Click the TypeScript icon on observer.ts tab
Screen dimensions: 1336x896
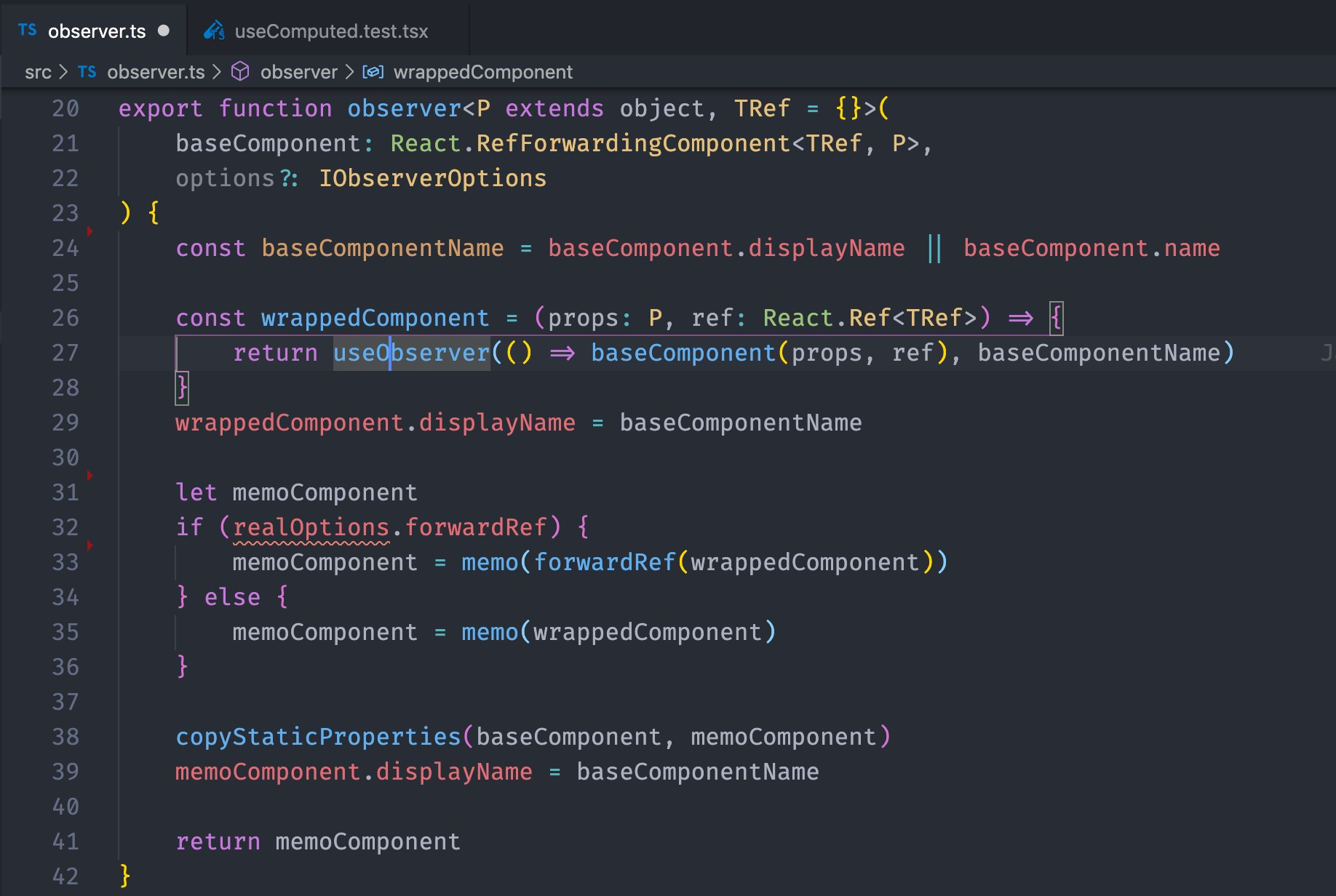[x=28, y=31]
